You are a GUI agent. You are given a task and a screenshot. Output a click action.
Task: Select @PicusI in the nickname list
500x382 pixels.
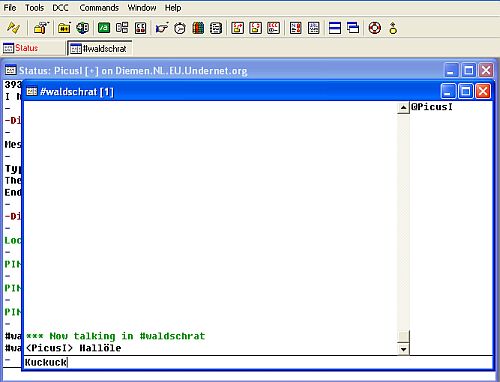[x=432, y=107]
